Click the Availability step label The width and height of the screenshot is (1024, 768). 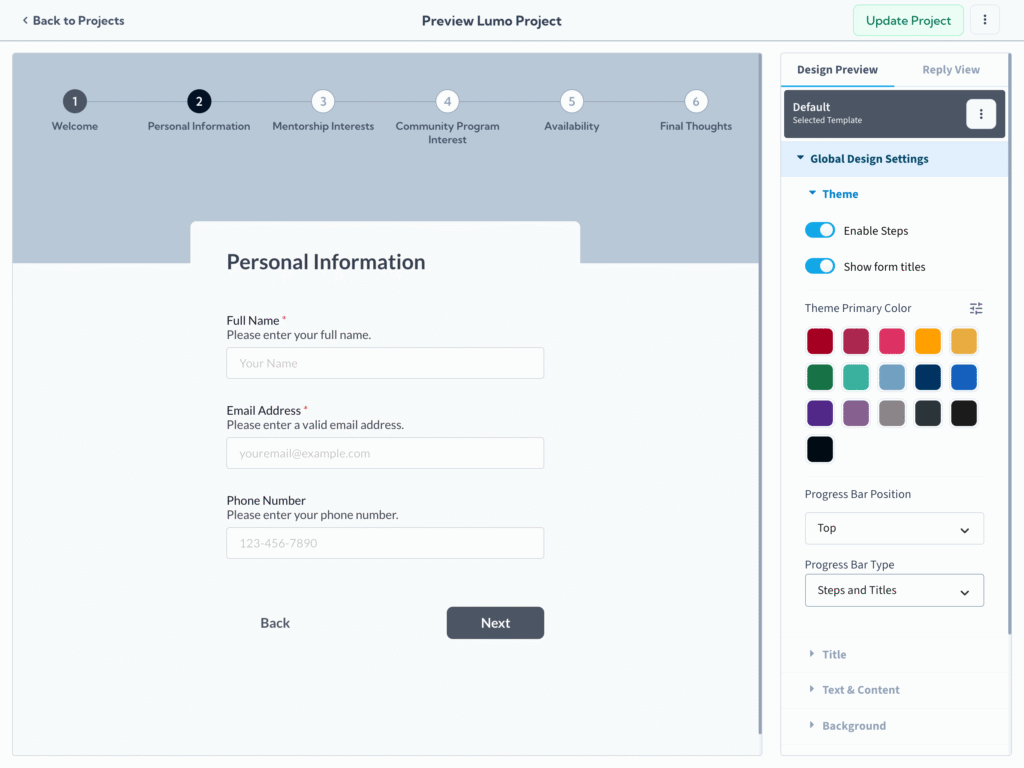[x=571, y=126]
